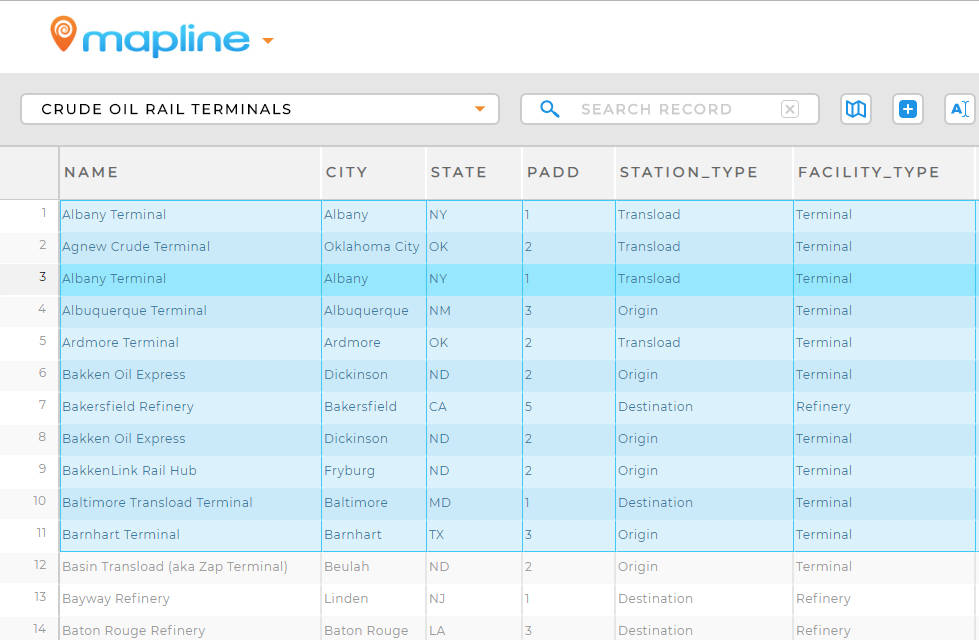Click the 'NM' state cell

[474, 310]
